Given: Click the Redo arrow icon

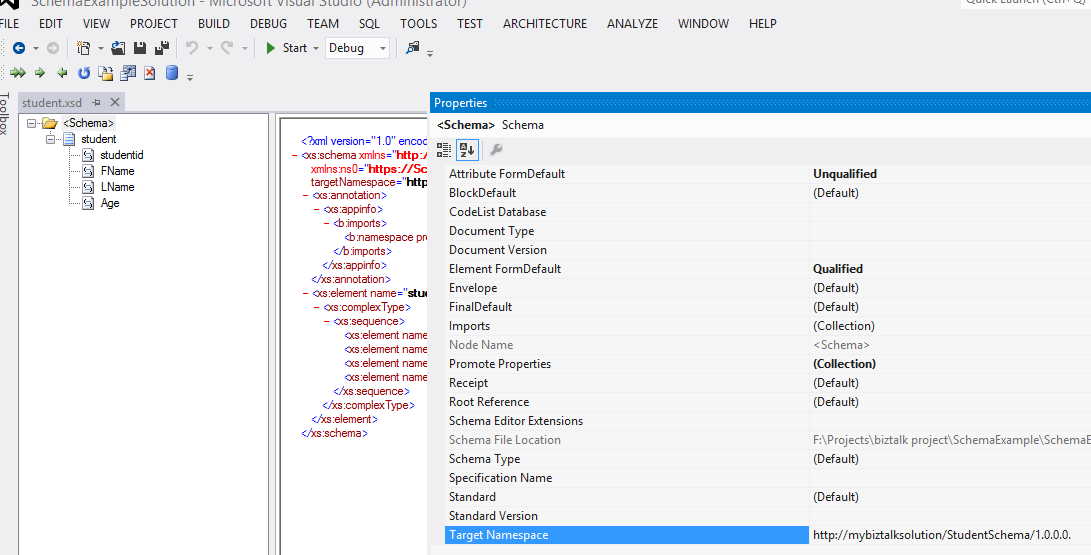Looking at the screenshot, I should point(227,48).
